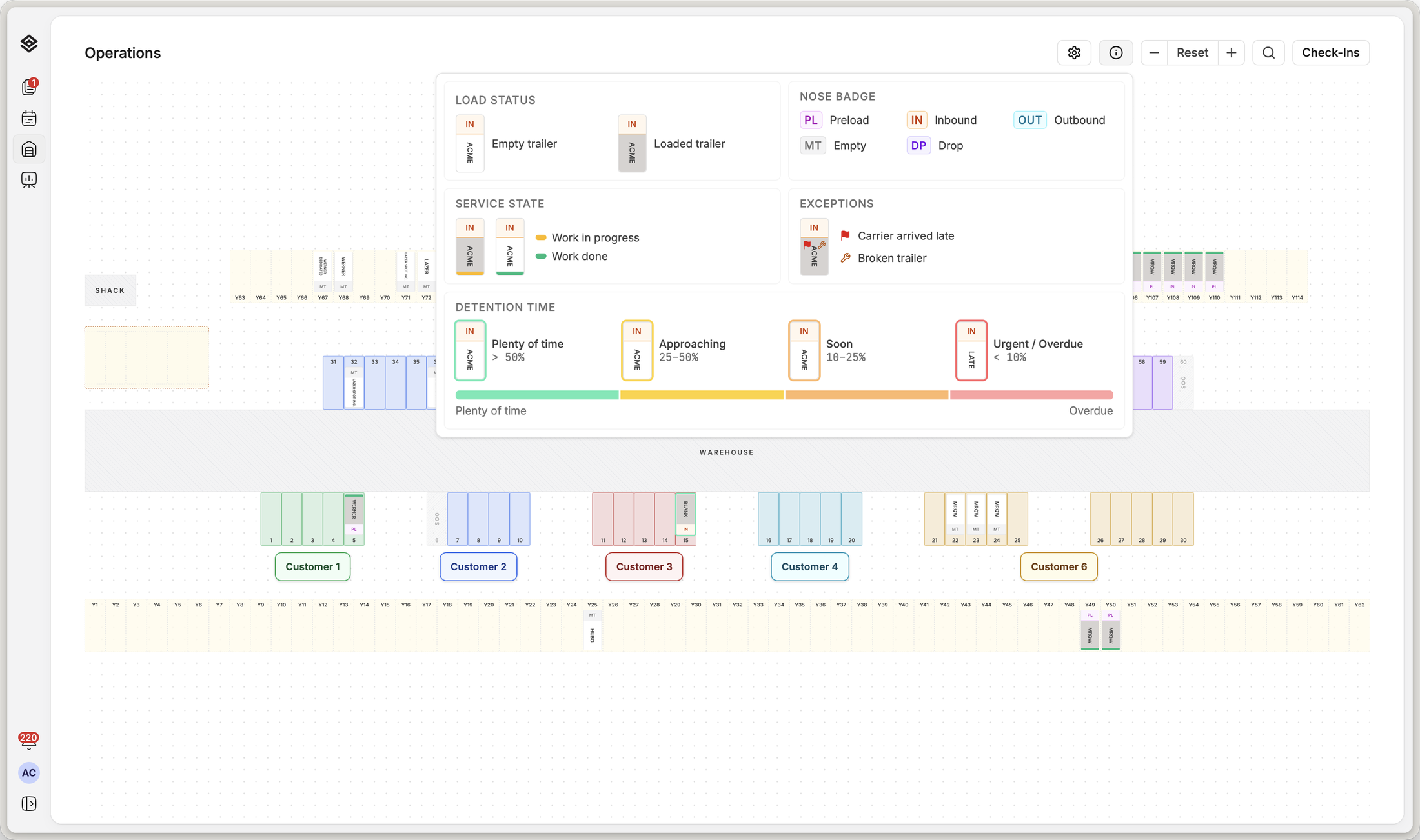Click the OUT Outbound badge in legend
The width and height of the screenshot is (1420, 840).
[x=1029, y=120]
